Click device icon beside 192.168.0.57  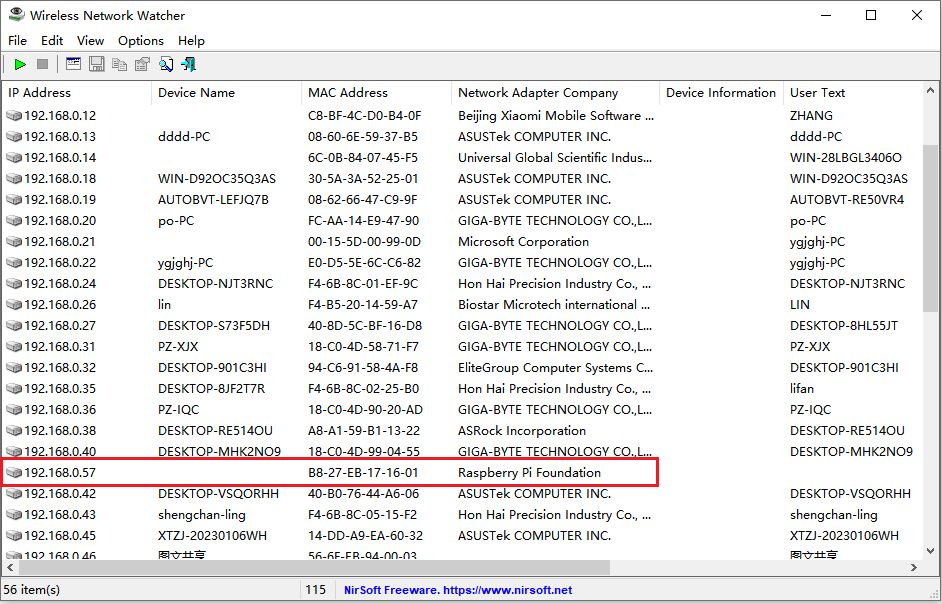(x=14, y=473)
